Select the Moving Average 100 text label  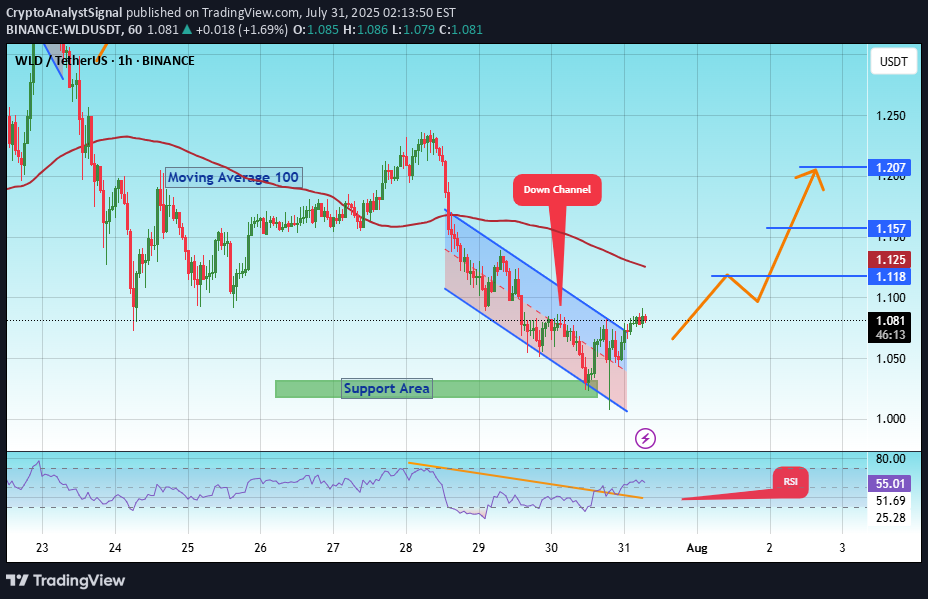tap(233, 177)
